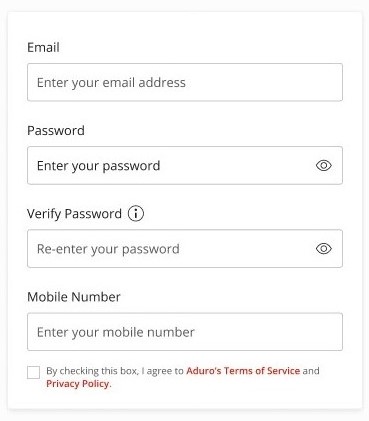
Task: Click the Mobile Number label
Action: pos(74,297)
